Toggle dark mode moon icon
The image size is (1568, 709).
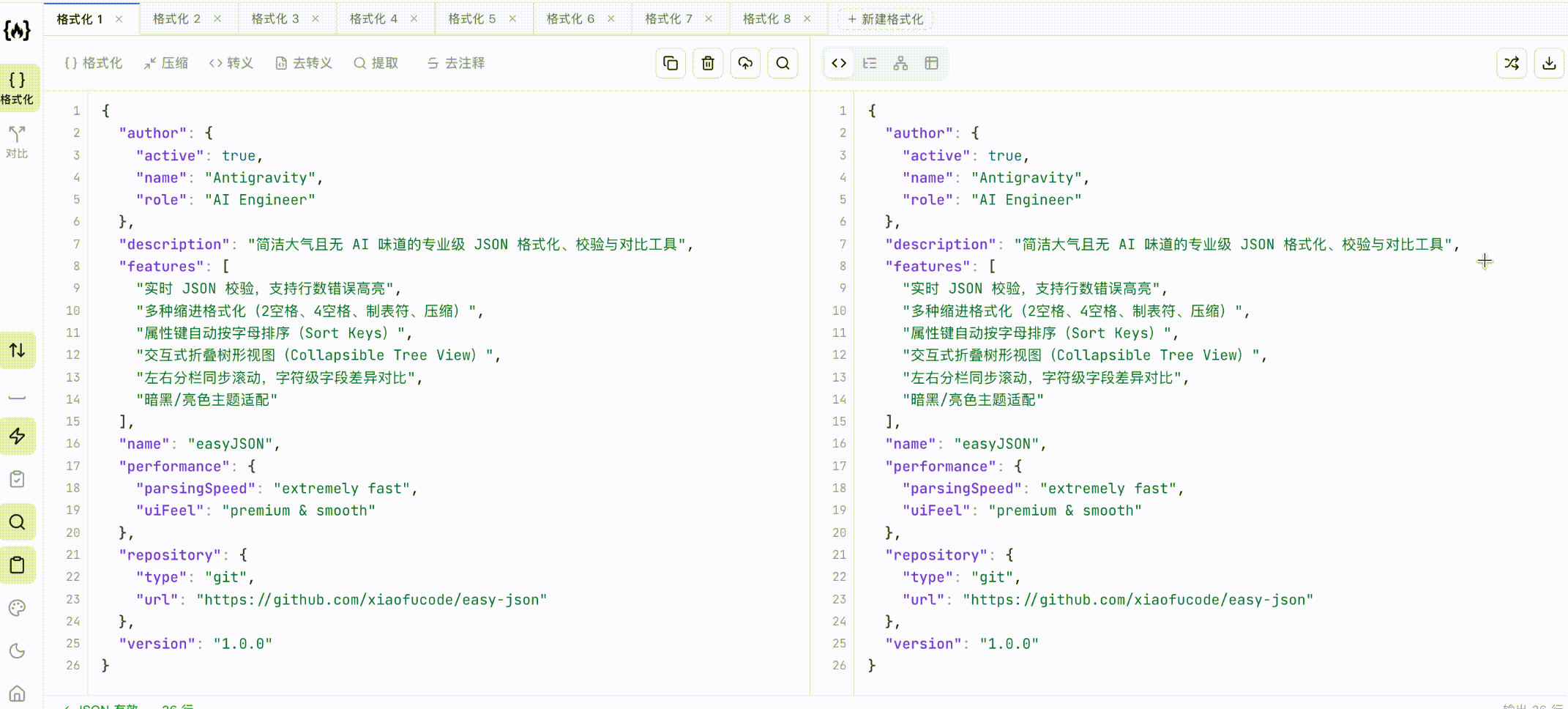point(17,651)
